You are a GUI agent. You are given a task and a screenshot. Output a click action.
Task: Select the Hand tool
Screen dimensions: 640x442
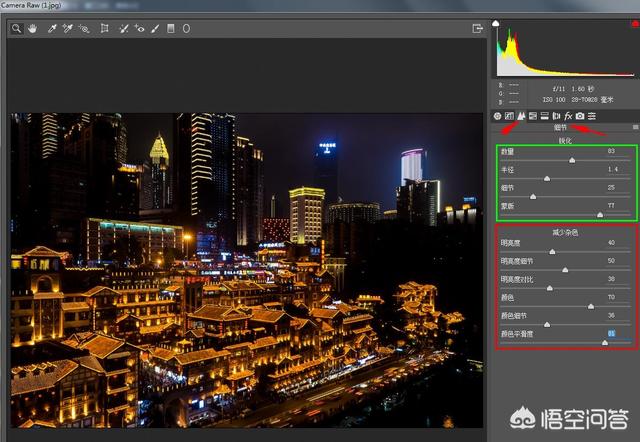point(32,29)
